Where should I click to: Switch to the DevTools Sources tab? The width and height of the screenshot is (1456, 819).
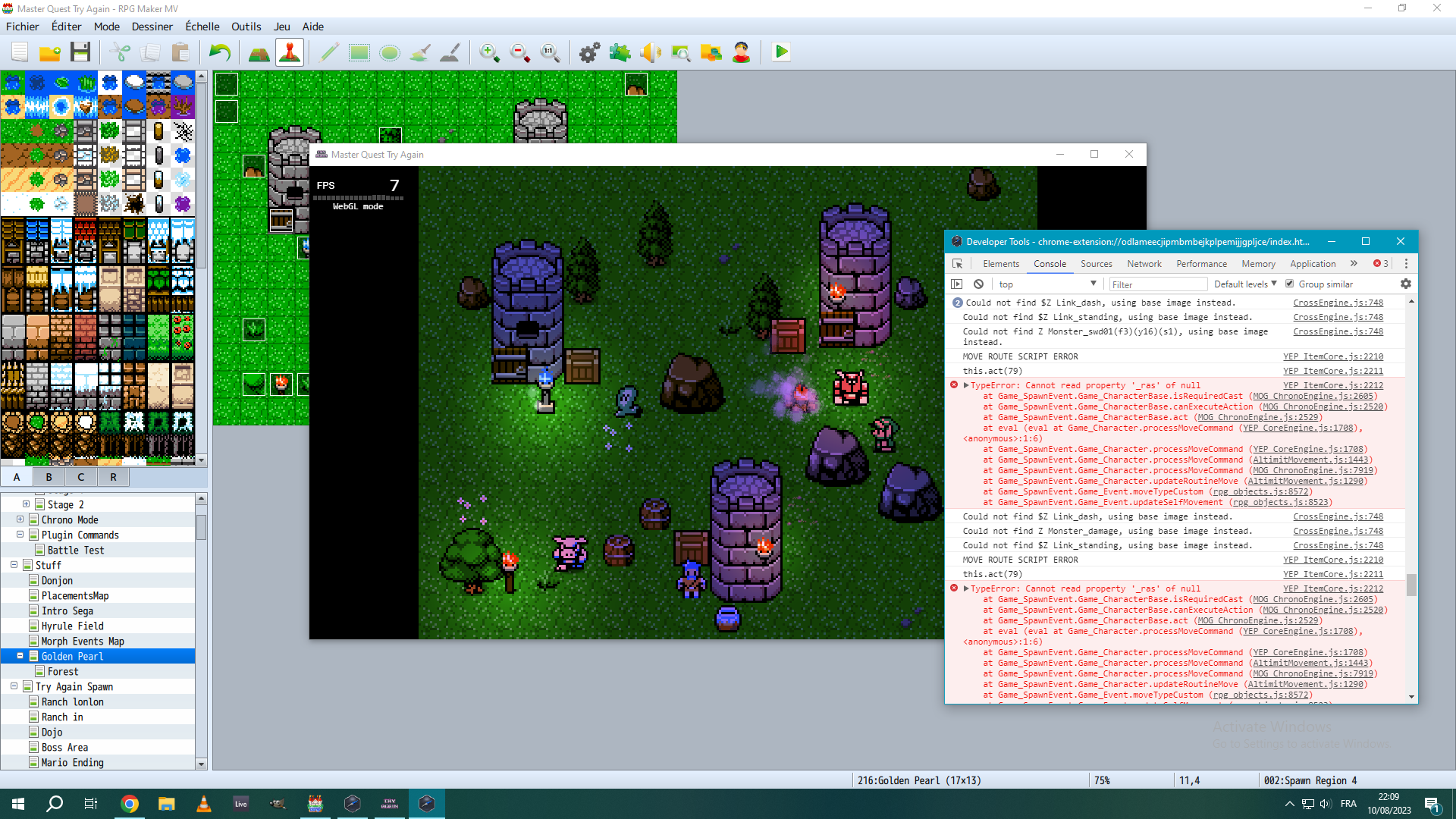1096,264
